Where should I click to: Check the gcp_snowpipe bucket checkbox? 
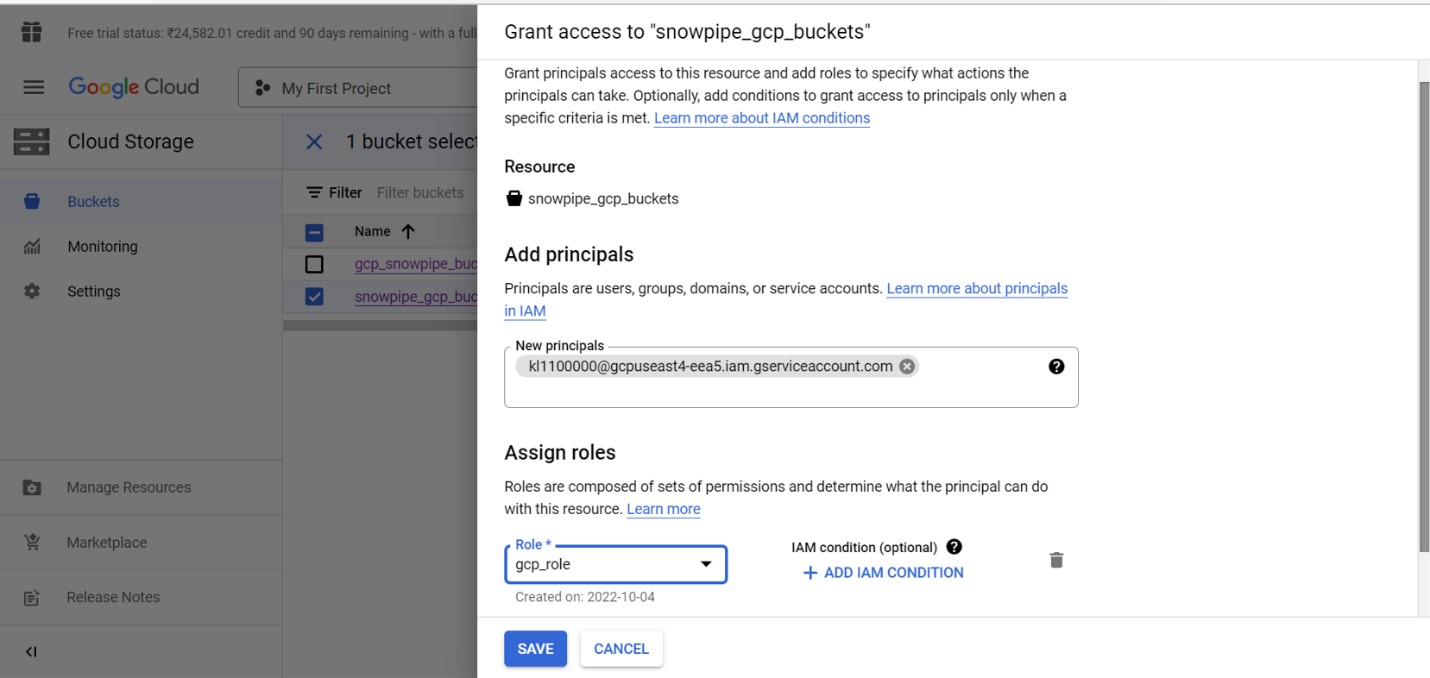pos(314,265)
